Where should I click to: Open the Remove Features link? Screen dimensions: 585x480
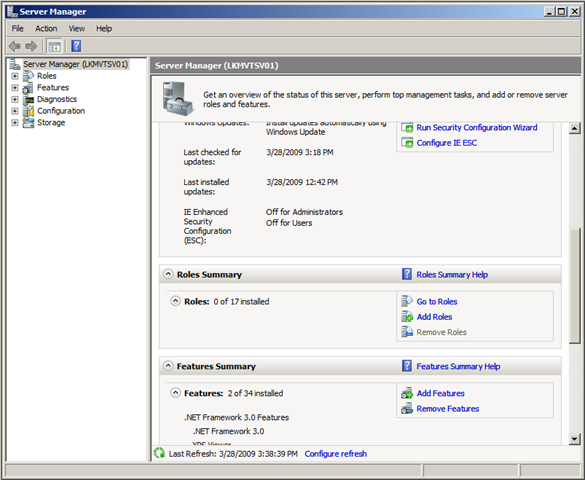pyautogui.click(x=448, y=409)
